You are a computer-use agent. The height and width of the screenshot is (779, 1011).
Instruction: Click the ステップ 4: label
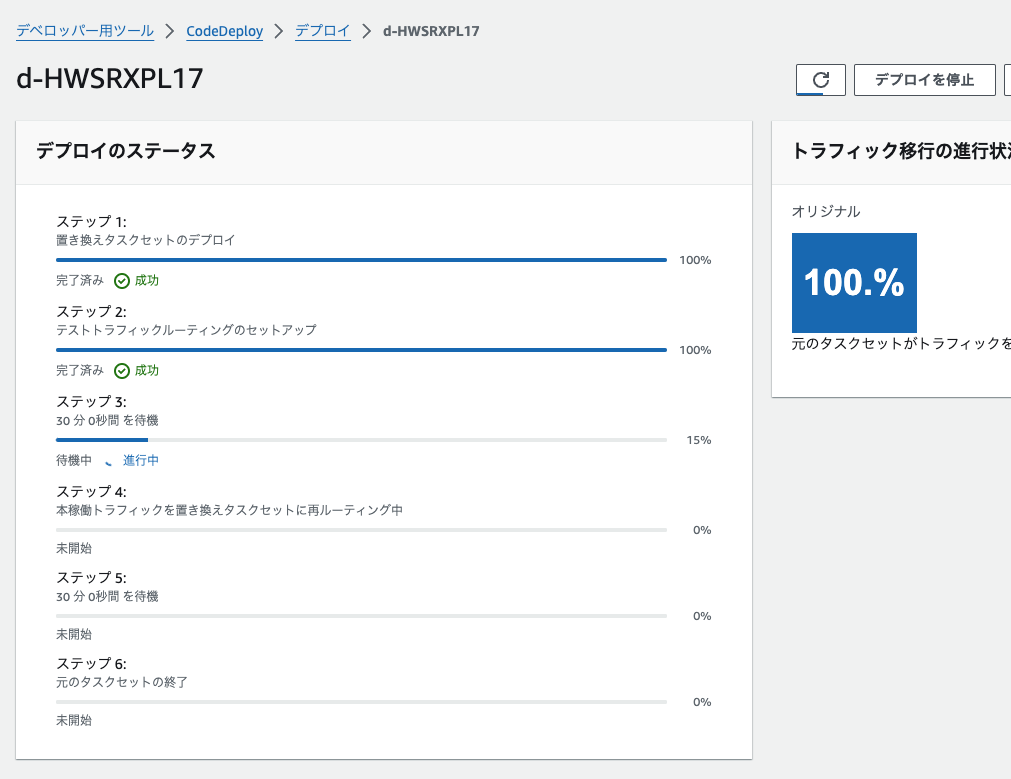click(92, 492)
